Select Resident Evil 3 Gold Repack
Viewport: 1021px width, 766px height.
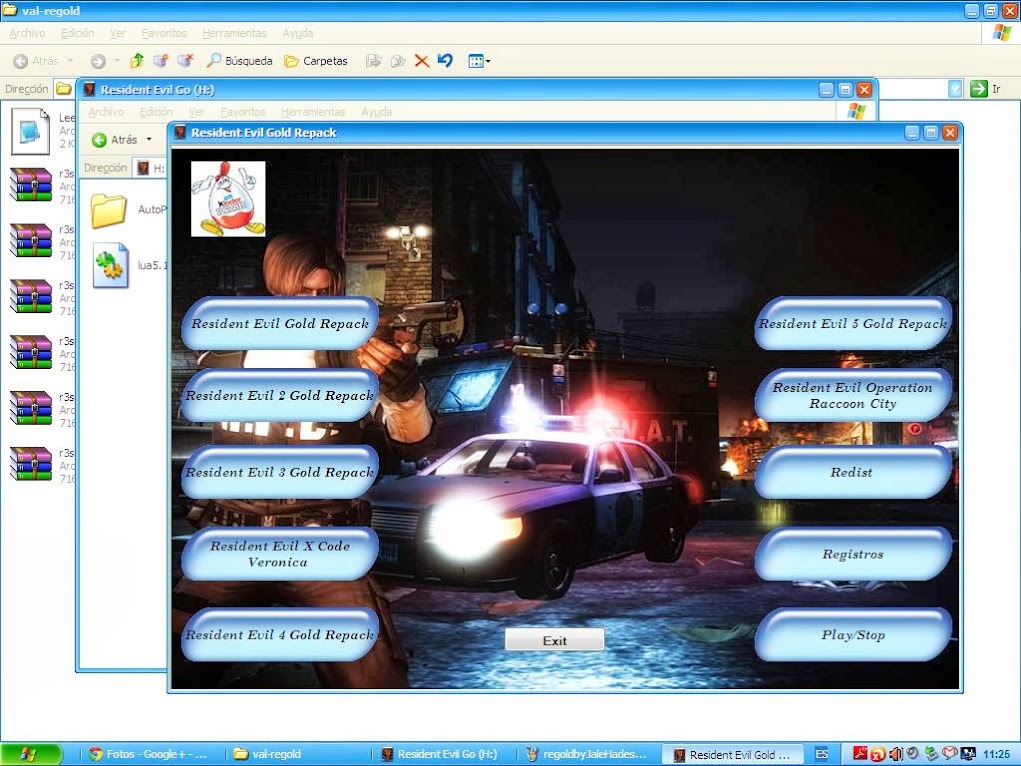[x=280, y=472]
